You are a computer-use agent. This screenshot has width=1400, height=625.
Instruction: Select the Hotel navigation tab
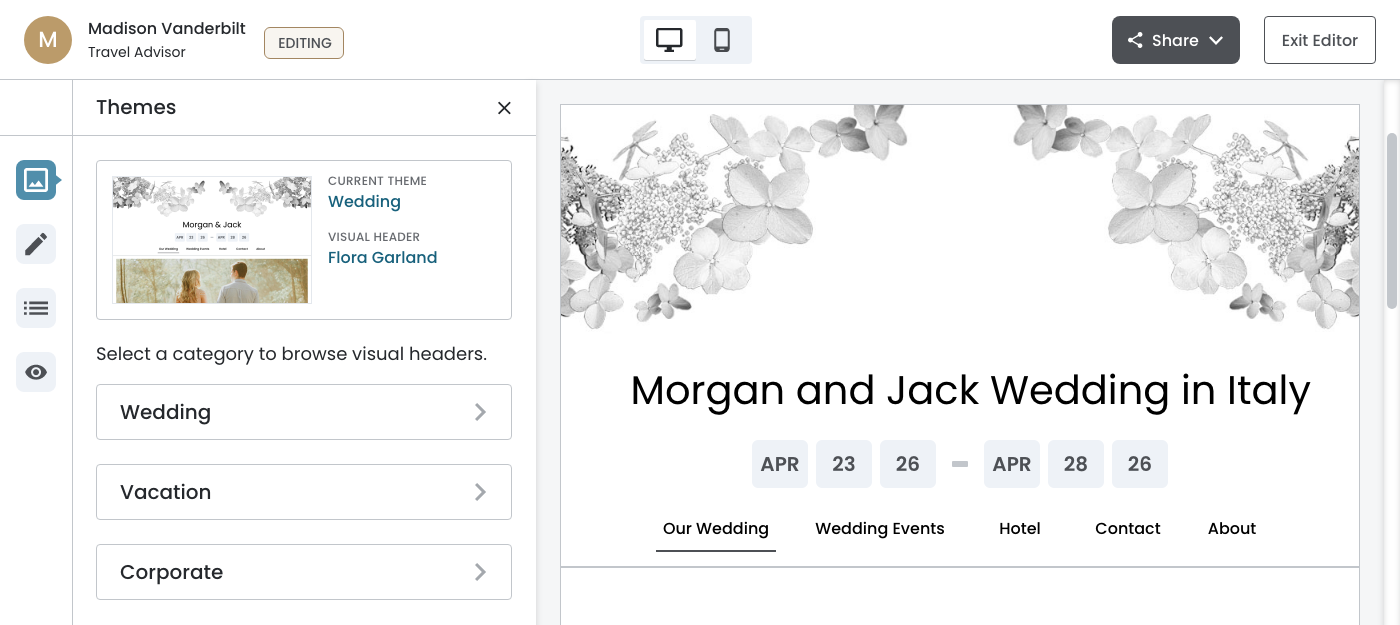[x=1020, y=529]
